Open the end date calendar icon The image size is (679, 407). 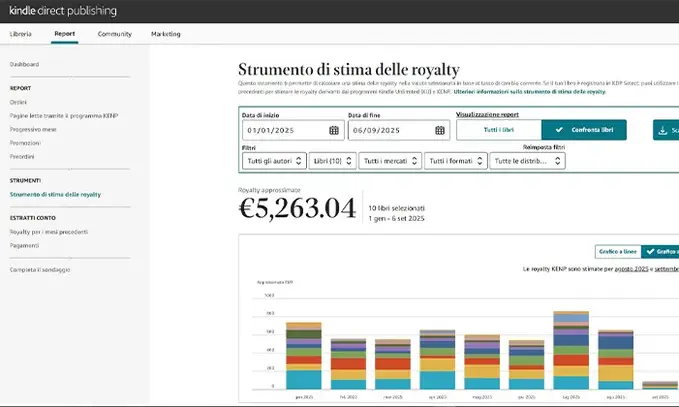pos(440,130)
